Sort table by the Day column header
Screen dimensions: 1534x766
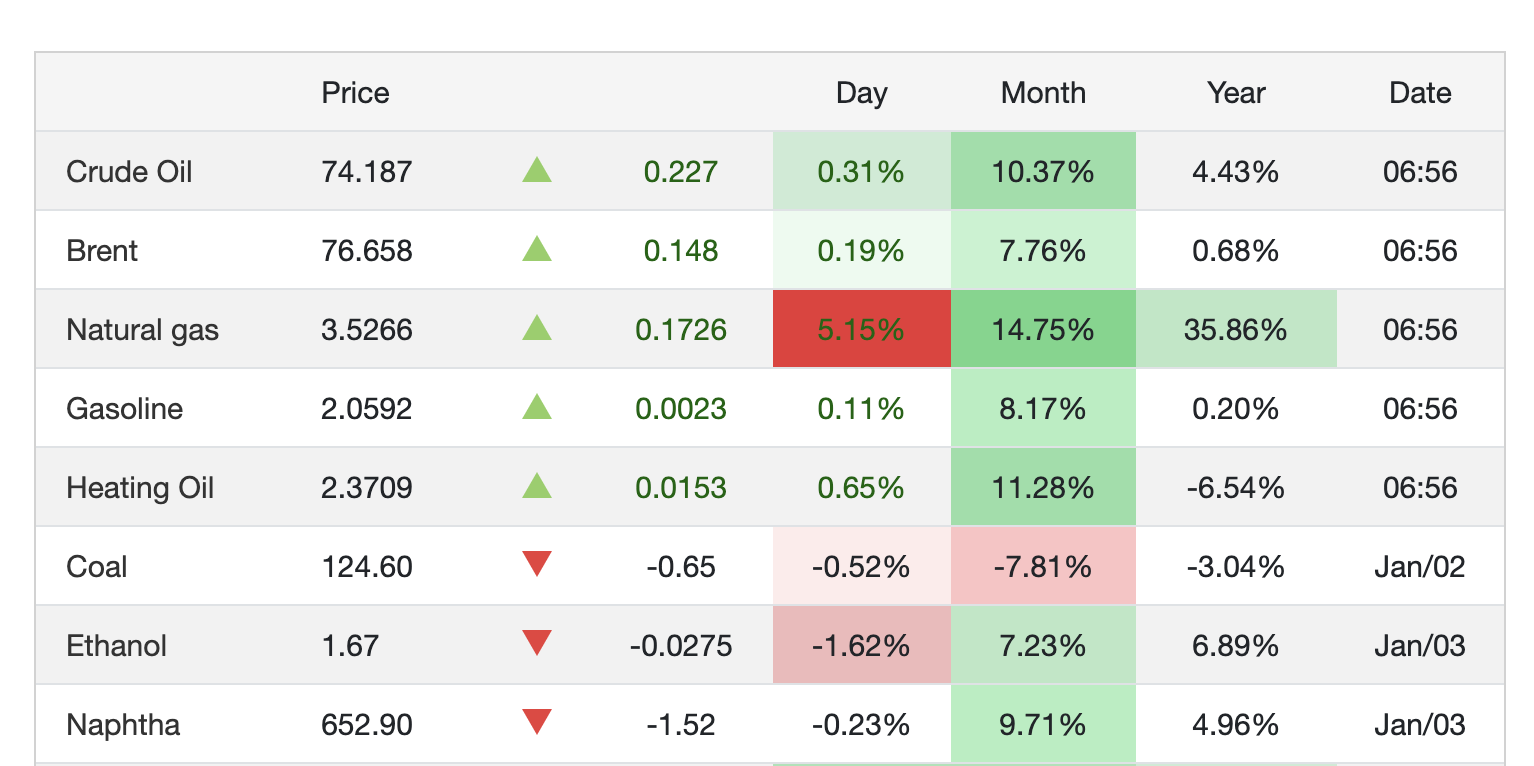[861, 93]
